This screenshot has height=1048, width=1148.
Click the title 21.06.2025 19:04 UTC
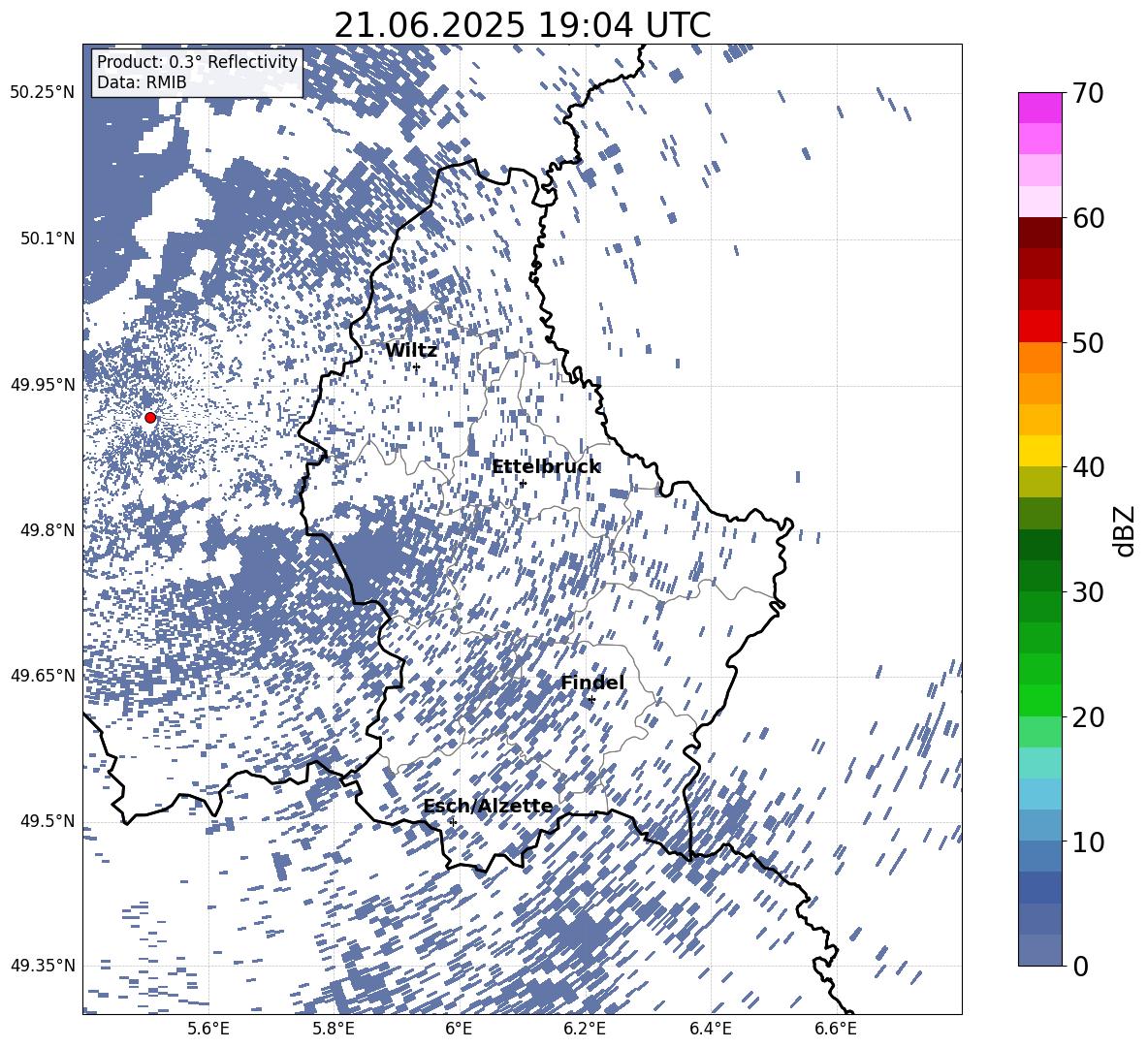point(522,25)
